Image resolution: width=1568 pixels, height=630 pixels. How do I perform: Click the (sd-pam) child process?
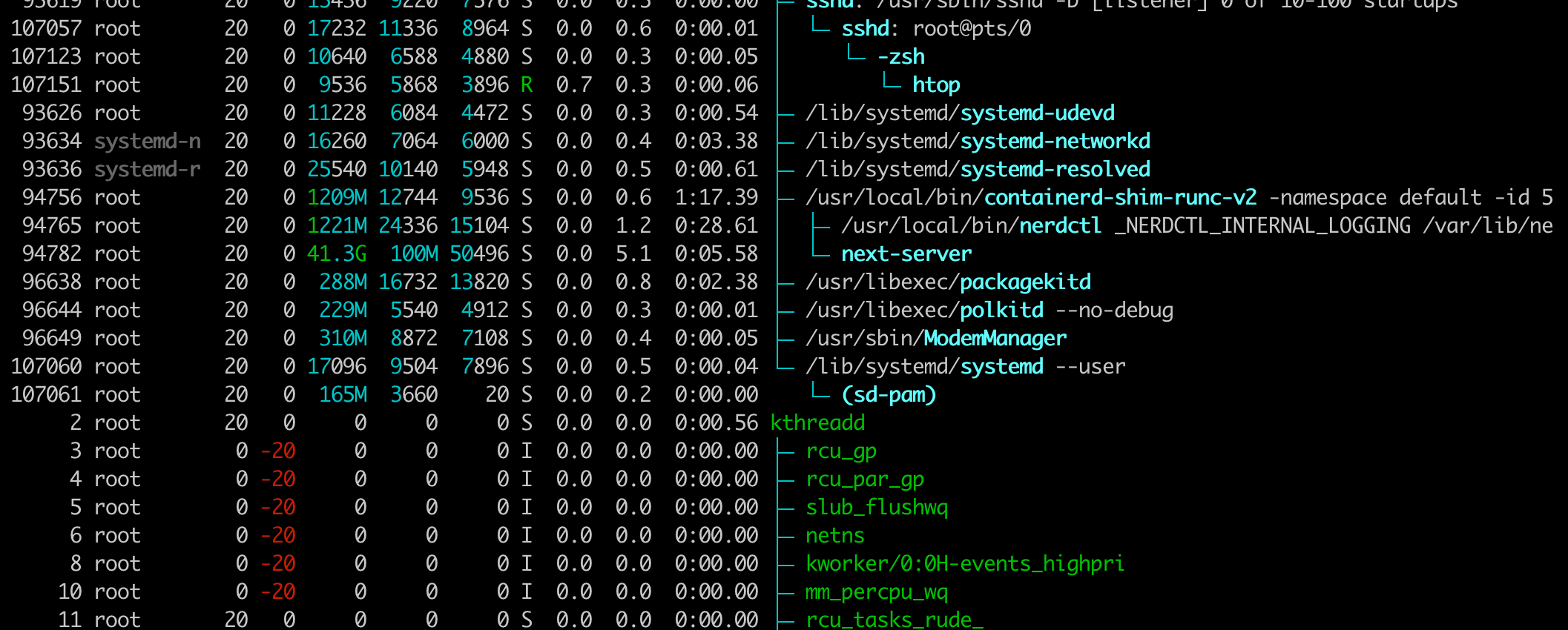point(889,395)
